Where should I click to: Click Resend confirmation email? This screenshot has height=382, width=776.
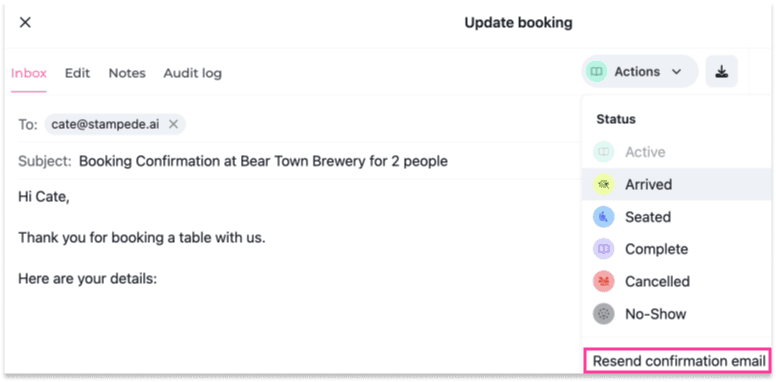(679, 361)
